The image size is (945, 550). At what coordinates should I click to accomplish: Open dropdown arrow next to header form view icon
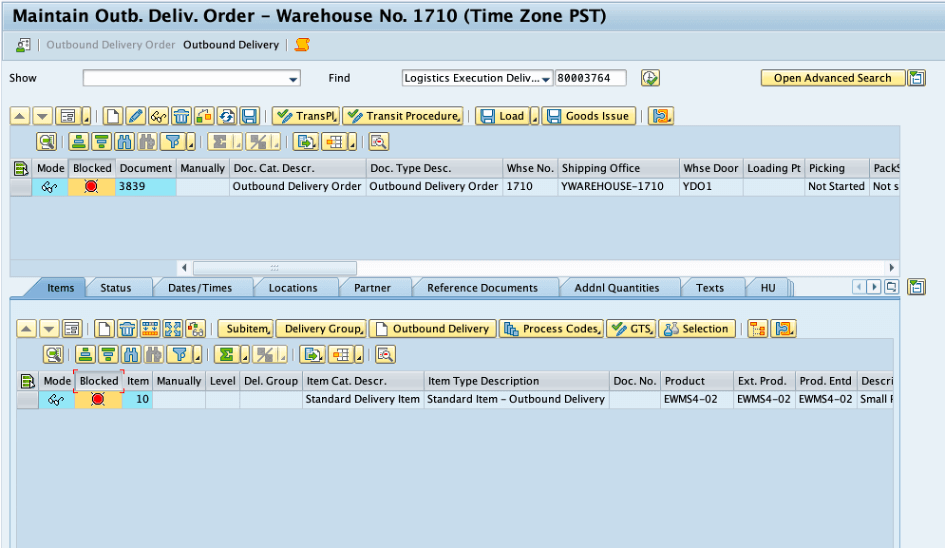coord(86,116)
